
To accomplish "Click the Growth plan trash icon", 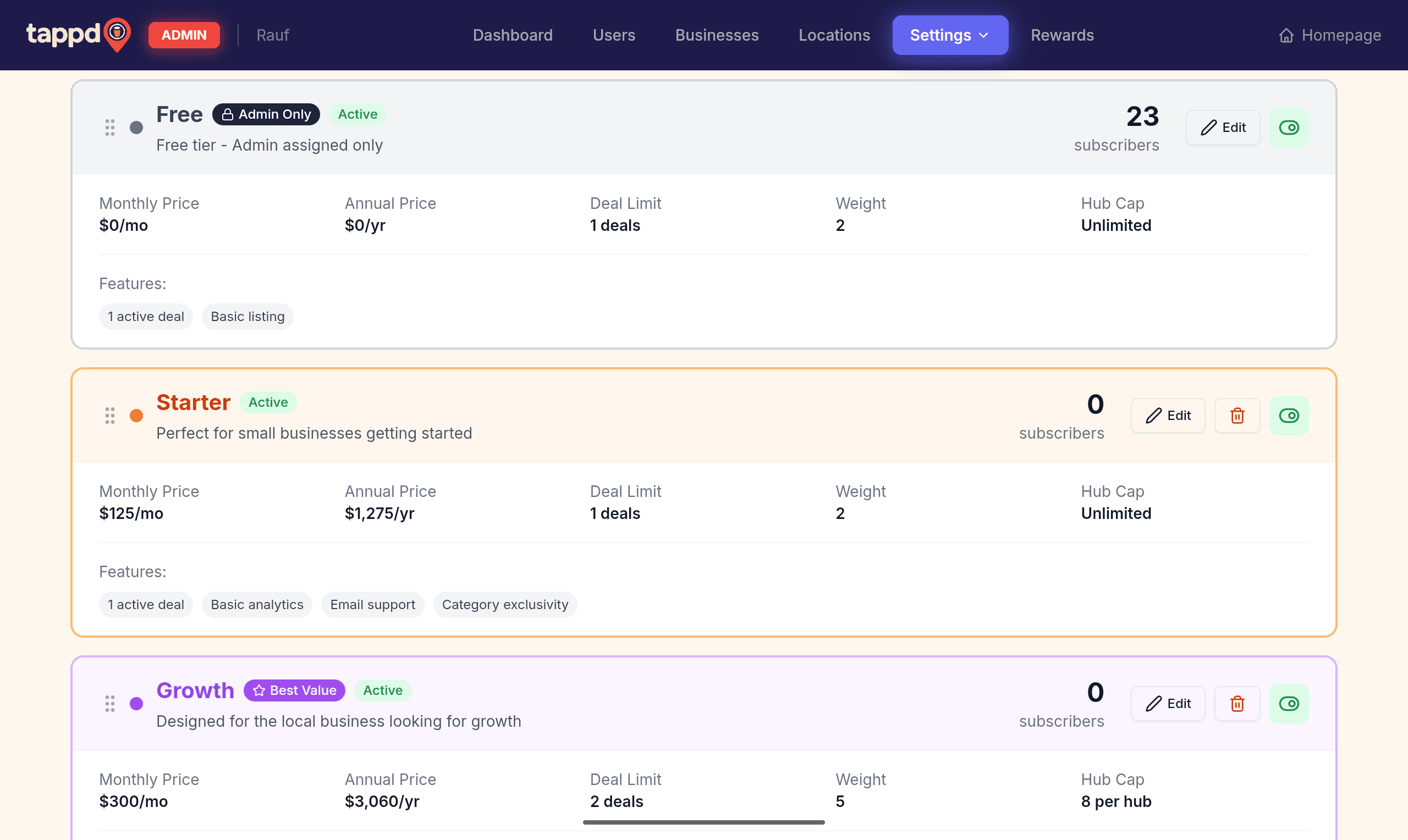I will 1237,704.
